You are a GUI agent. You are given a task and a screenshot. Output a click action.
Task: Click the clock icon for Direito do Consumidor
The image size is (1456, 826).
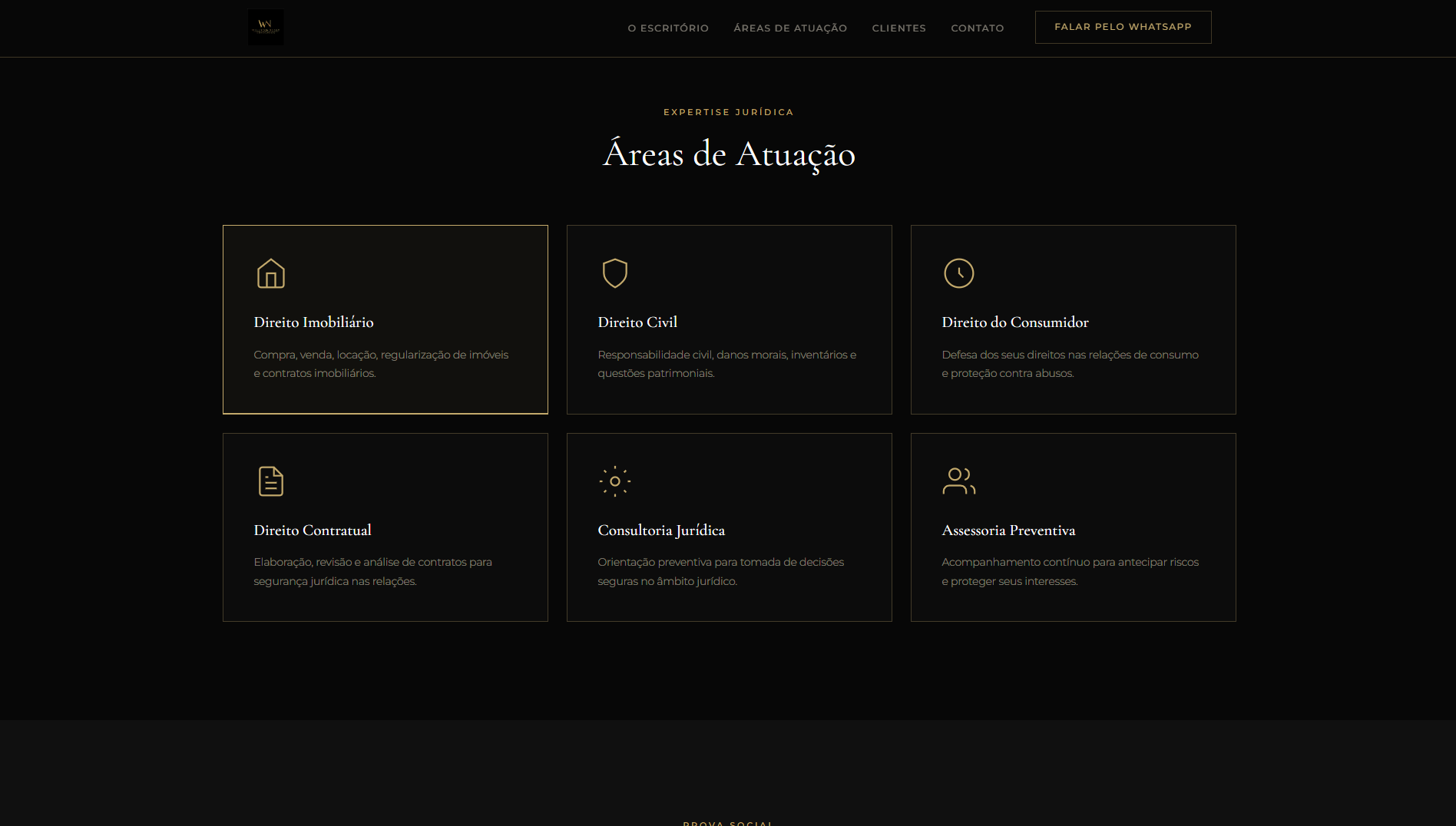[959, 273]
